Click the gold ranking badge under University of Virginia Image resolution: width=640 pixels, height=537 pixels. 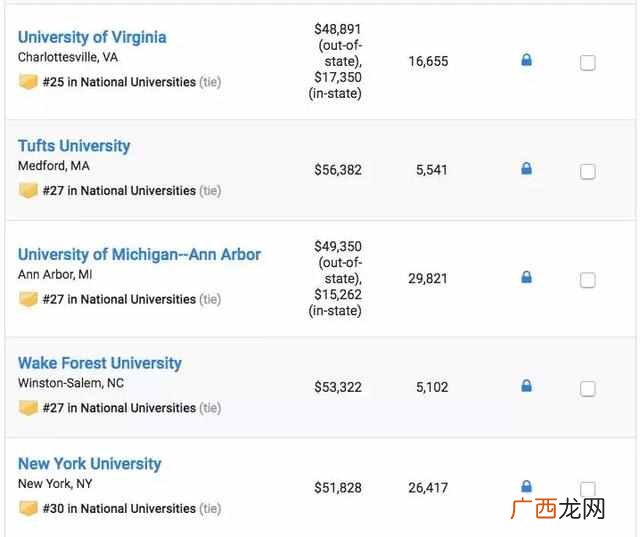28,82
